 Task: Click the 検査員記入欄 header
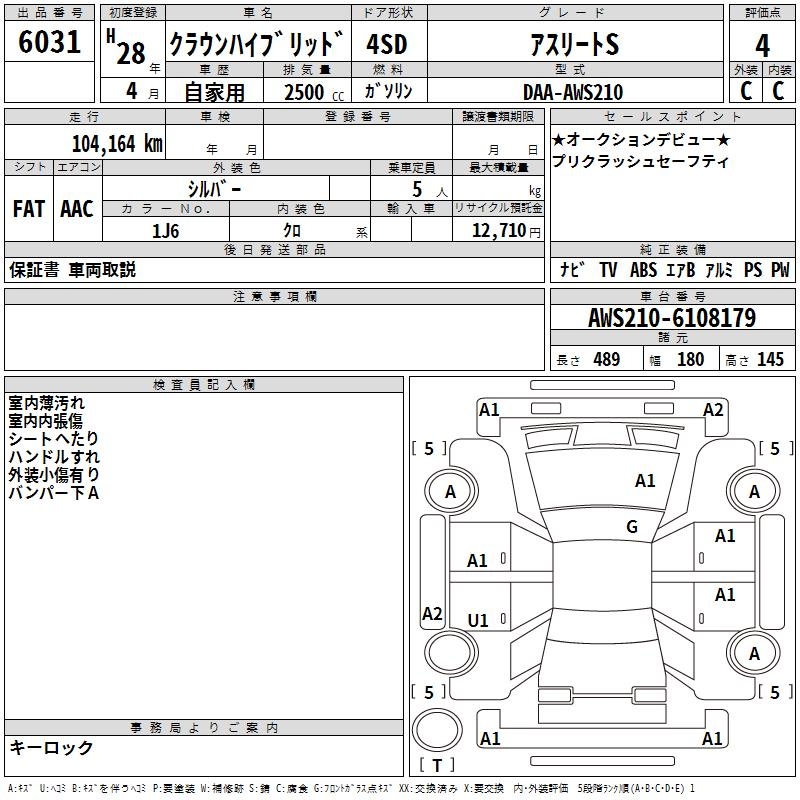pos(204,385)
